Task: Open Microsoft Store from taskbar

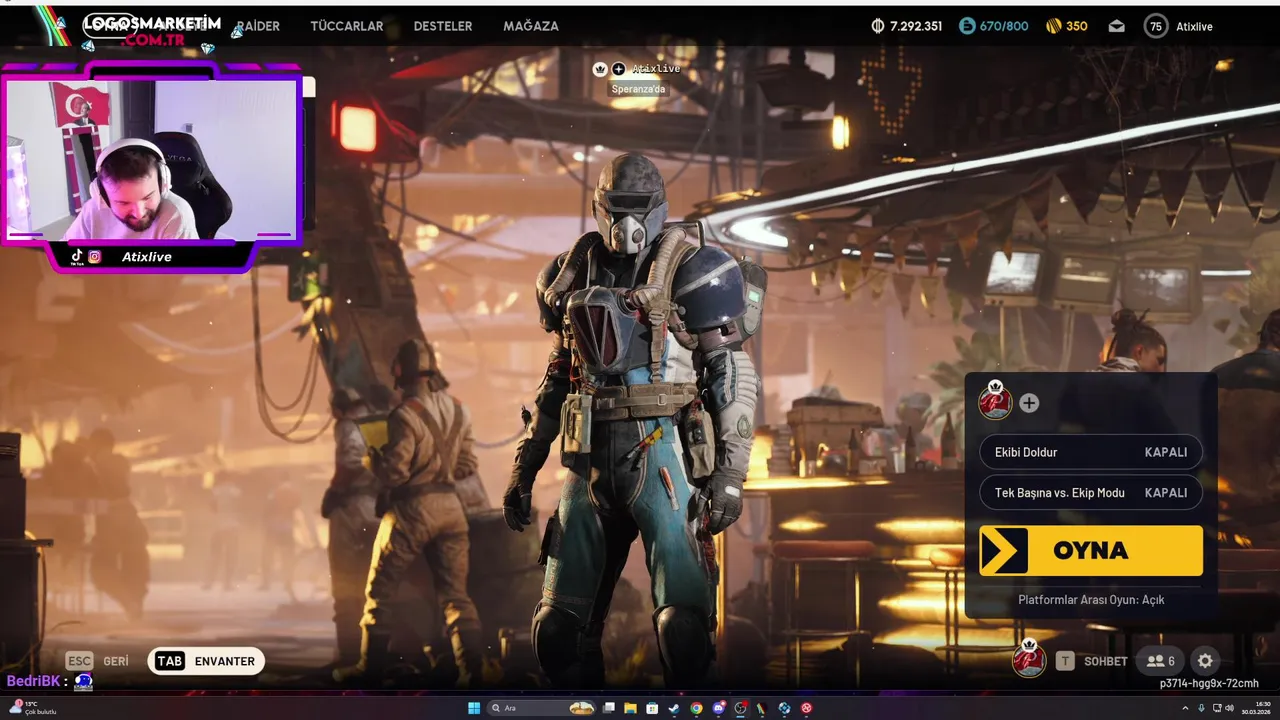Action: pos(652,708)
